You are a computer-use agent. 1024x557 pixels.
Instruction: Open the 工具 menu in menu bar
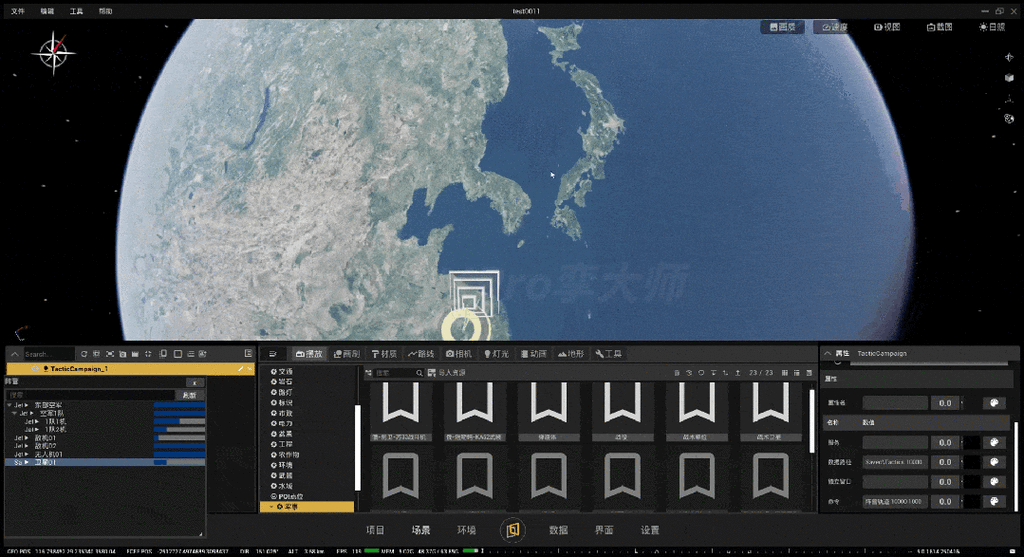pyautogui.click(x=76, y=11)
